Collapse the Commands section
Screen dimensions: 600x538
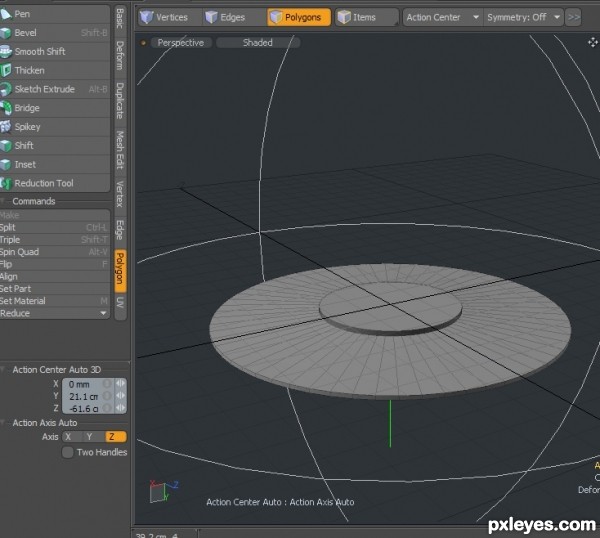2,201
